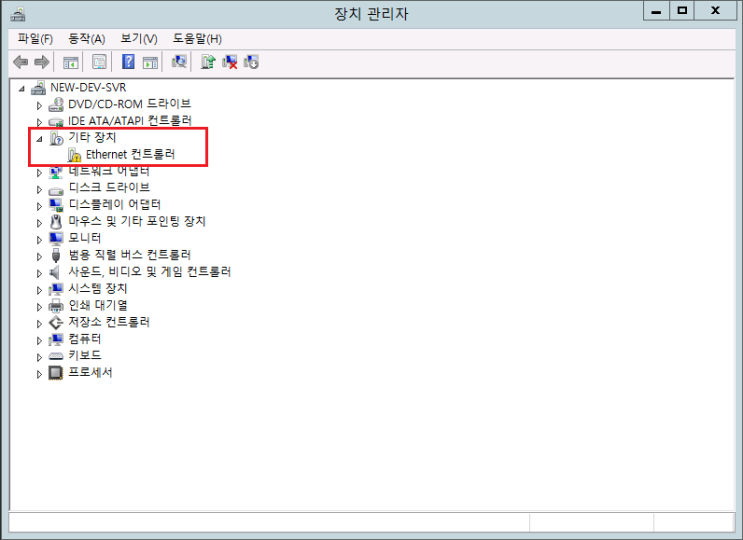Expand the 저장소 컨트롤러 node arrow
743x540 pixels.
click(x=39, y=324)
